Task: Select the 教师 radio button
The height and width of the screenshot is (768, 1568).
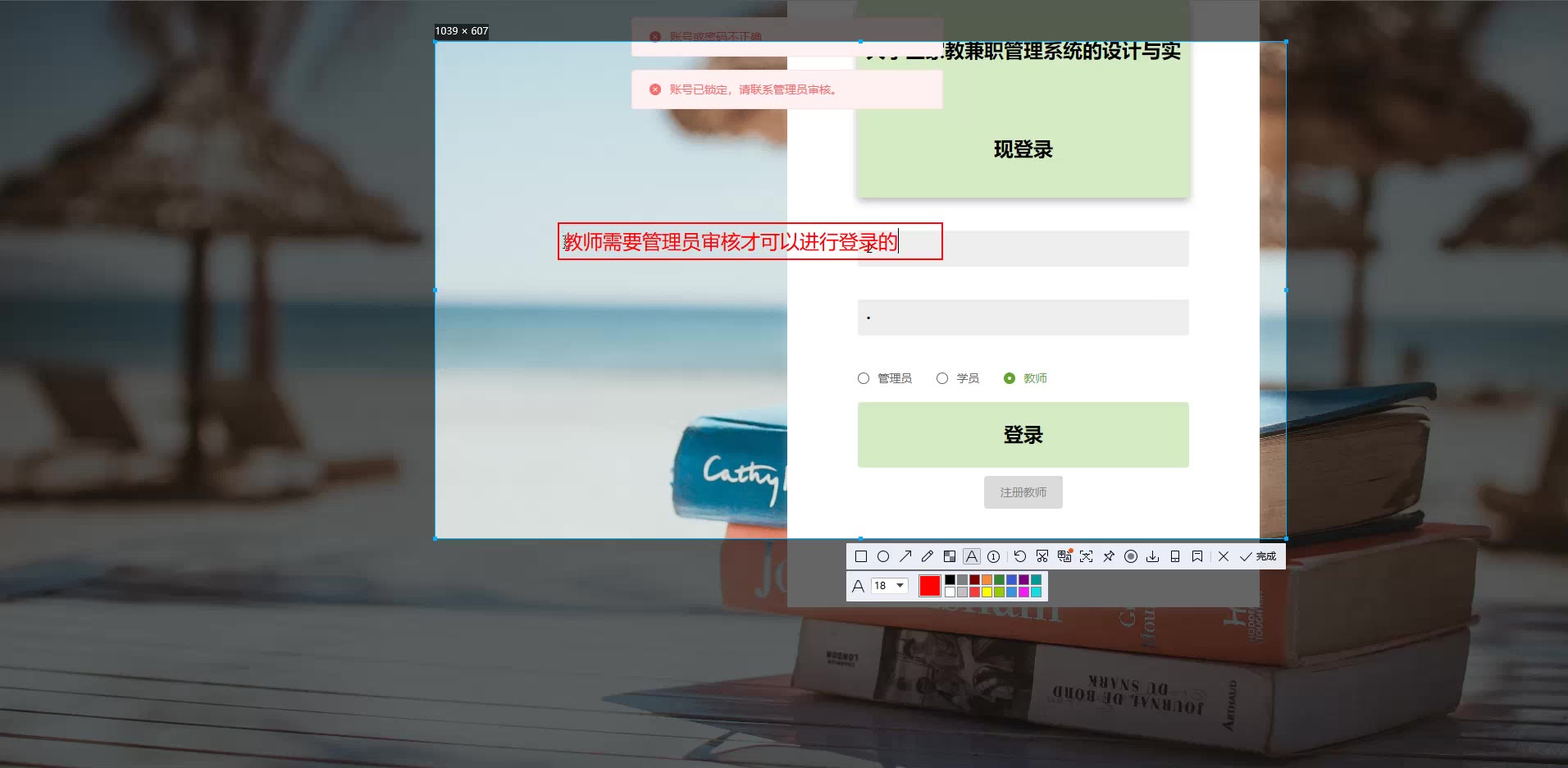Action: coord(1010,378)
